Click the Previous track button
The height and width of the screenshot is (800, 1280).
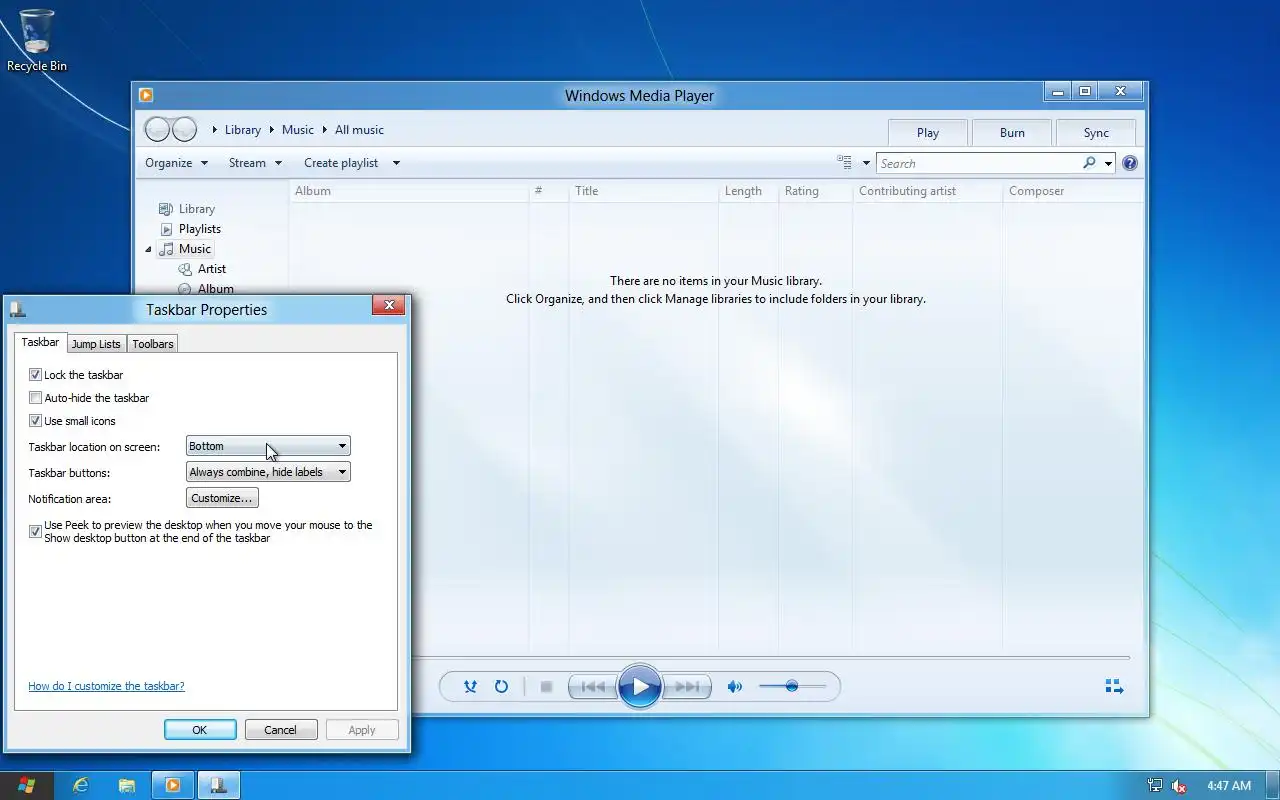click(592, 687)
